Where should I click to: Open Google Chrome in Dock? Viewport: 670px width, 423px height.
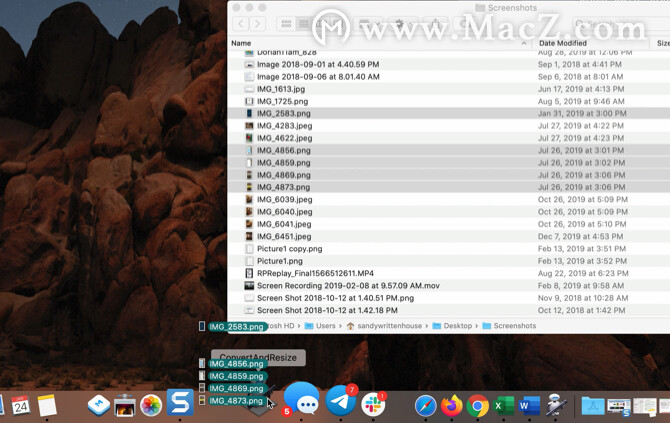[478, 405]
